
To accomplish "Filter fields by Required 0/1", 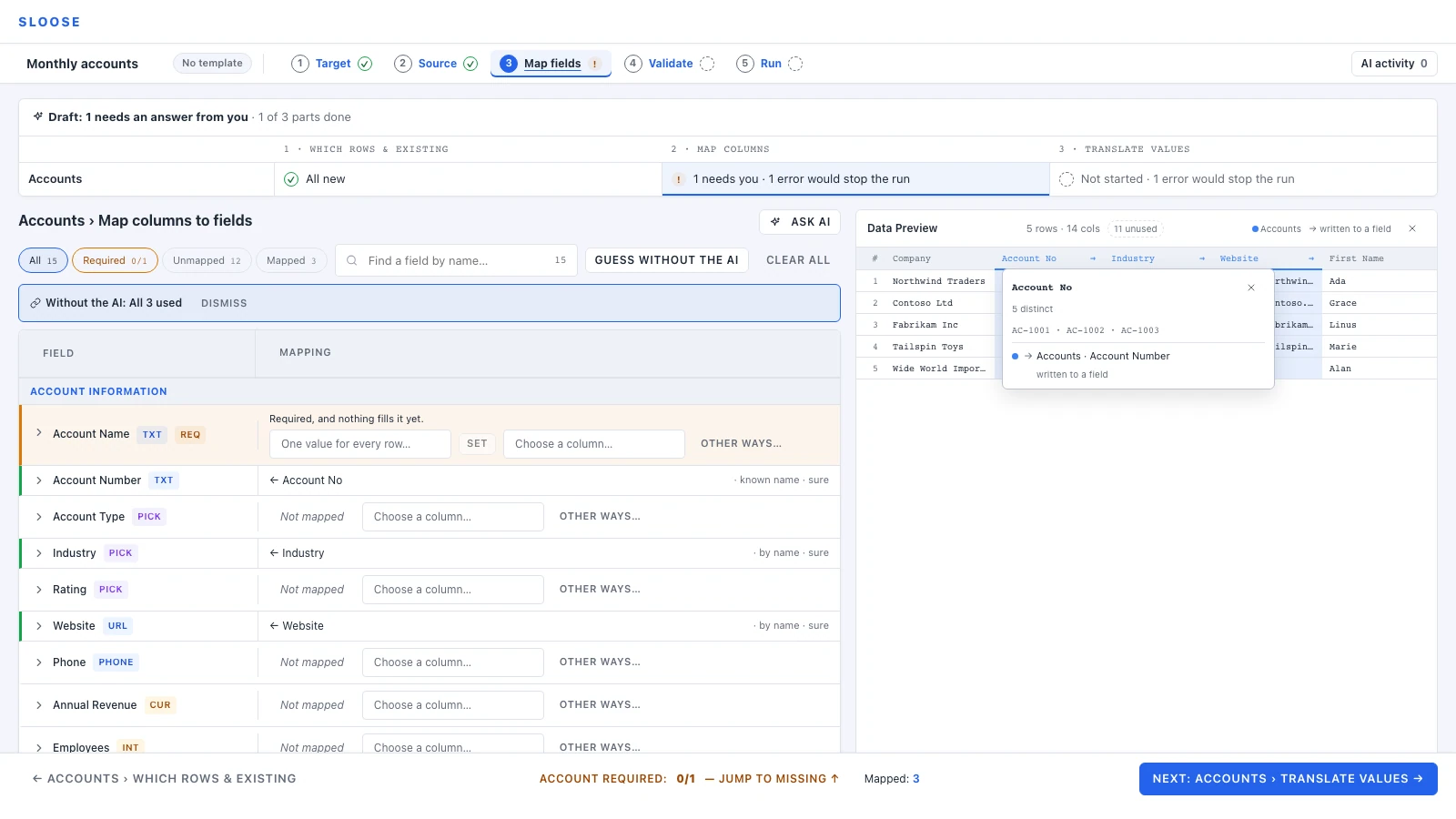I will pos(115,260).
